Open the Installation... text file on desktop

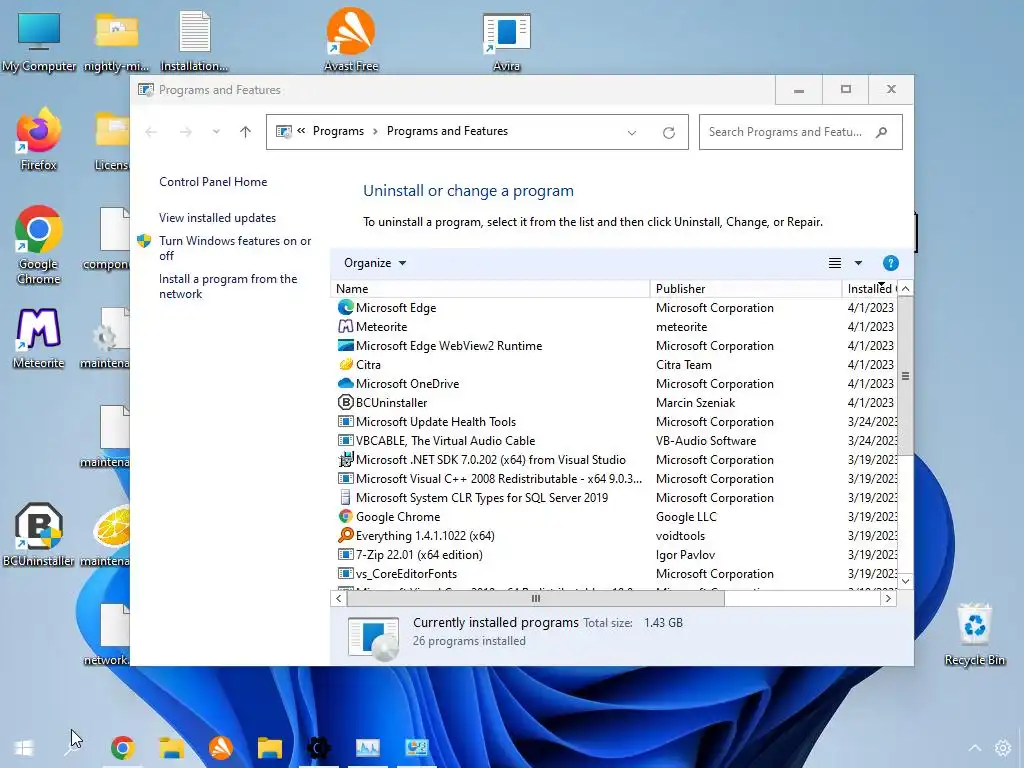click(x=194, y=41)
